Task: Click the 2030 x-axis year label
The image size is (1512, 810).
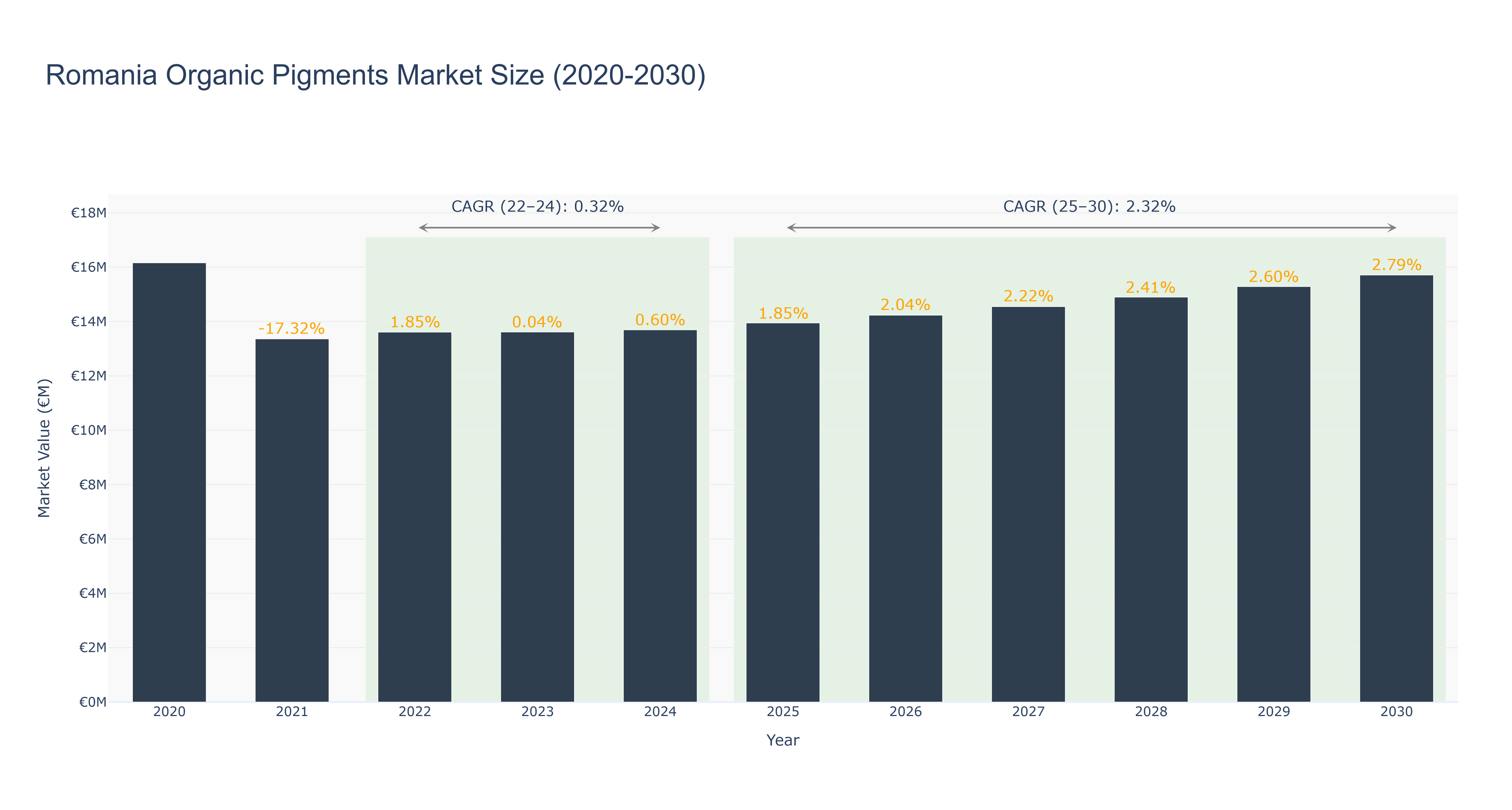Action: coord(1396,712)
